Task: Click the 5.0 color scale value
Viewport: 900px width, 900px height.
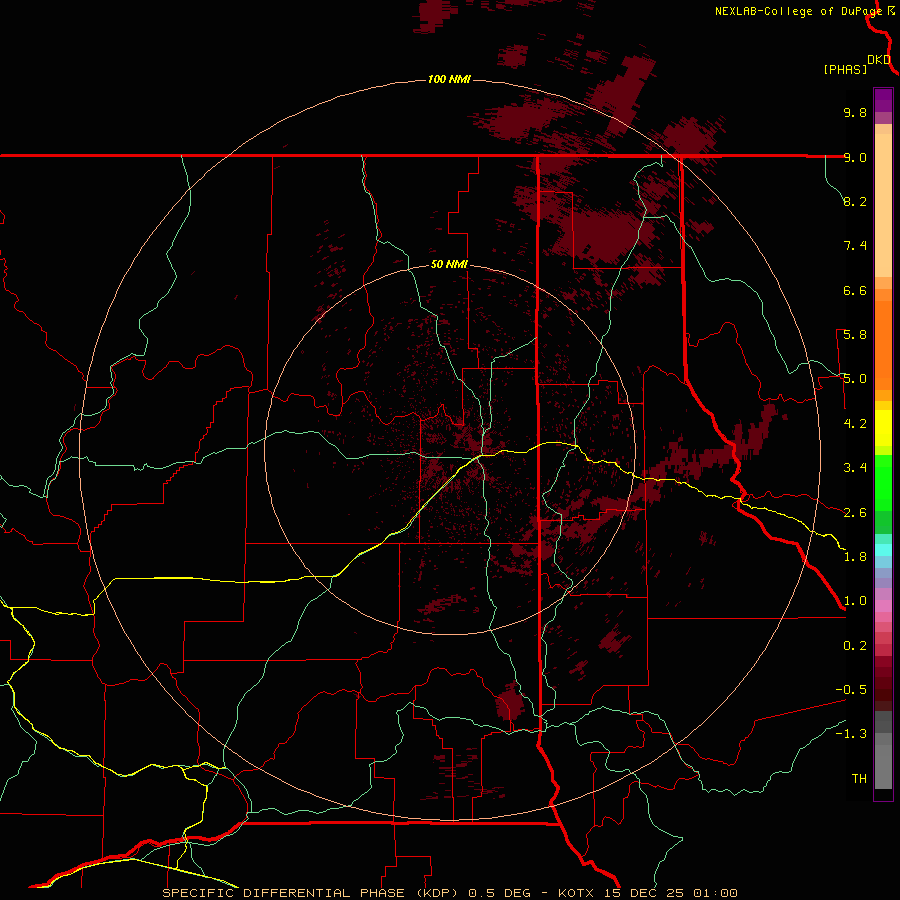Action: tap(855, 379)
